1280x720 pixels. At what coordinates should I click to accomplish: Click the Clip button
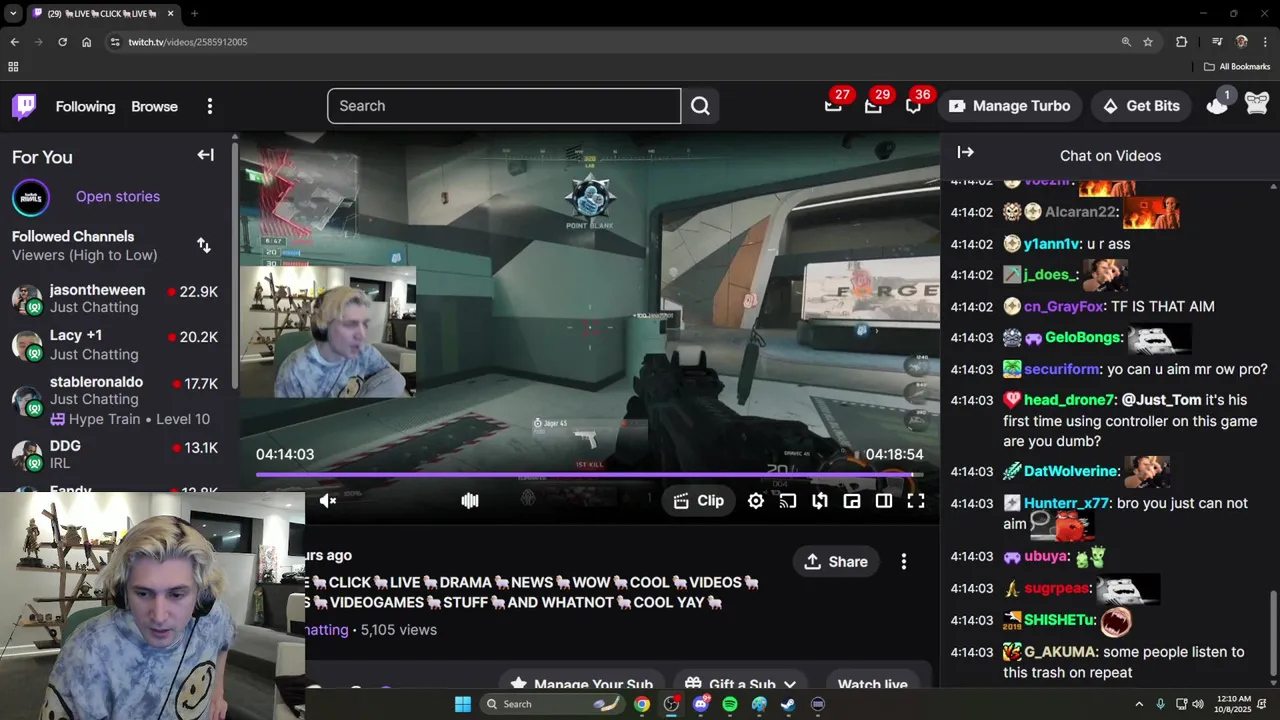tap(698, 501)
